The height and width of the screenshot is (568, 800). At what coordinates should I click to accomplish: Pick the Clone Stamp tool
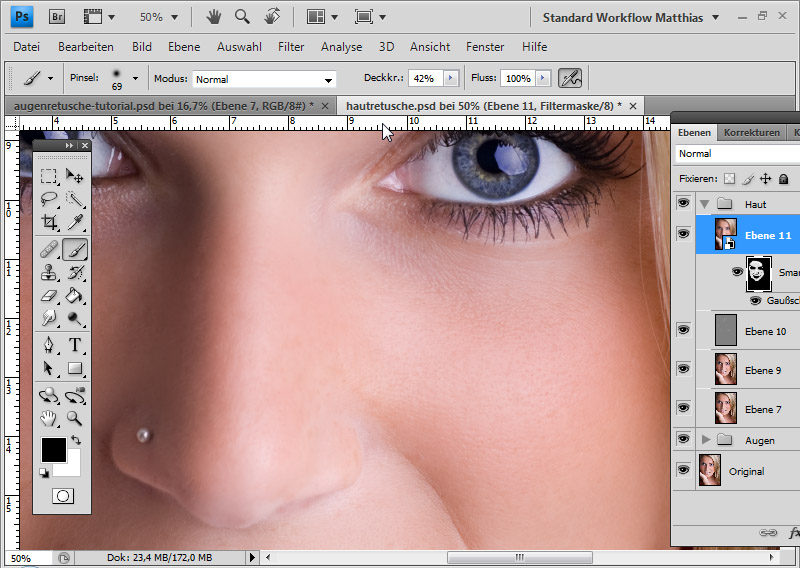click(x=49, y=272)
